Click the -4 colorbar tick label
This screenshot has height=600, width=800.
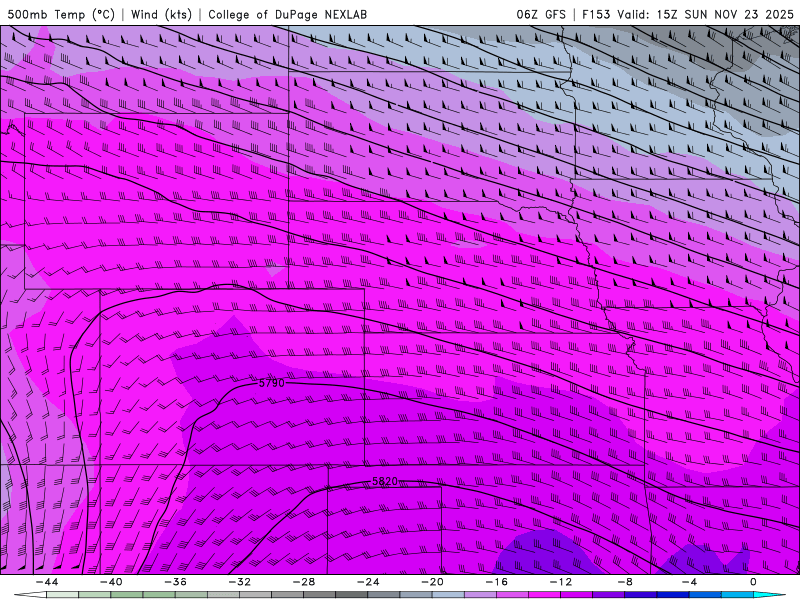click(x=689, y=582)
